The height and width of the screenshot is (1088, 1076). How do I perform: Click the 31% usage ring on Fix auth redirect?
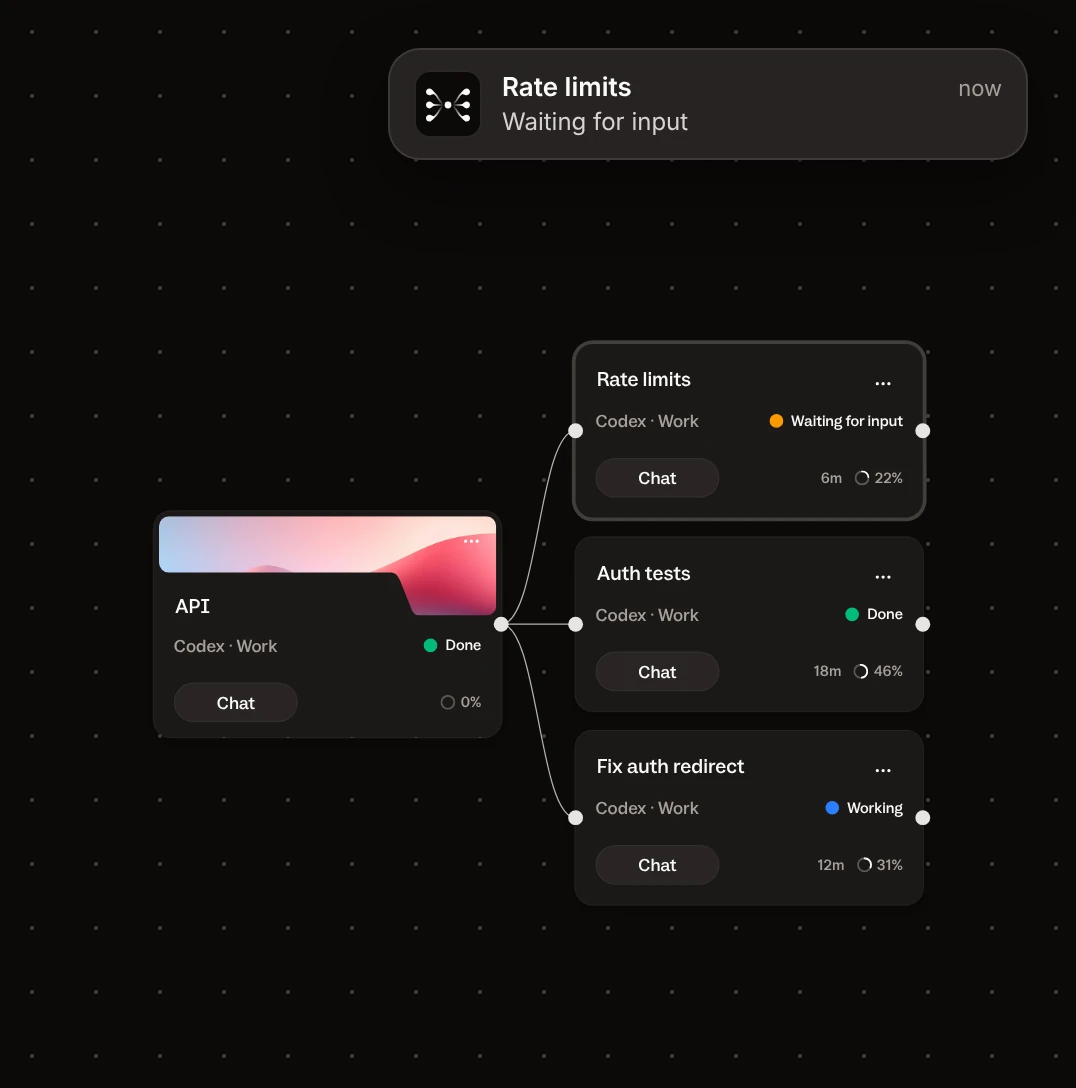click(864, 865)
